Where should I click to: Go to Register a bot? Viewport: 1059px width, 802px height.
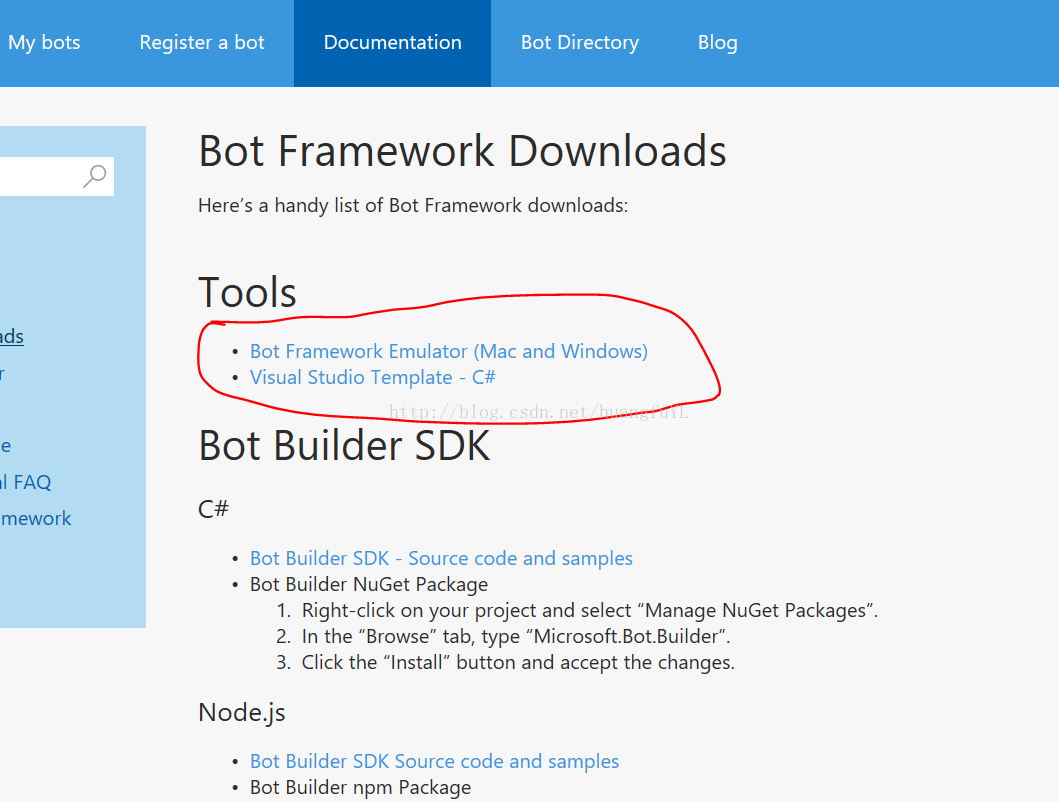coord(202,43)
